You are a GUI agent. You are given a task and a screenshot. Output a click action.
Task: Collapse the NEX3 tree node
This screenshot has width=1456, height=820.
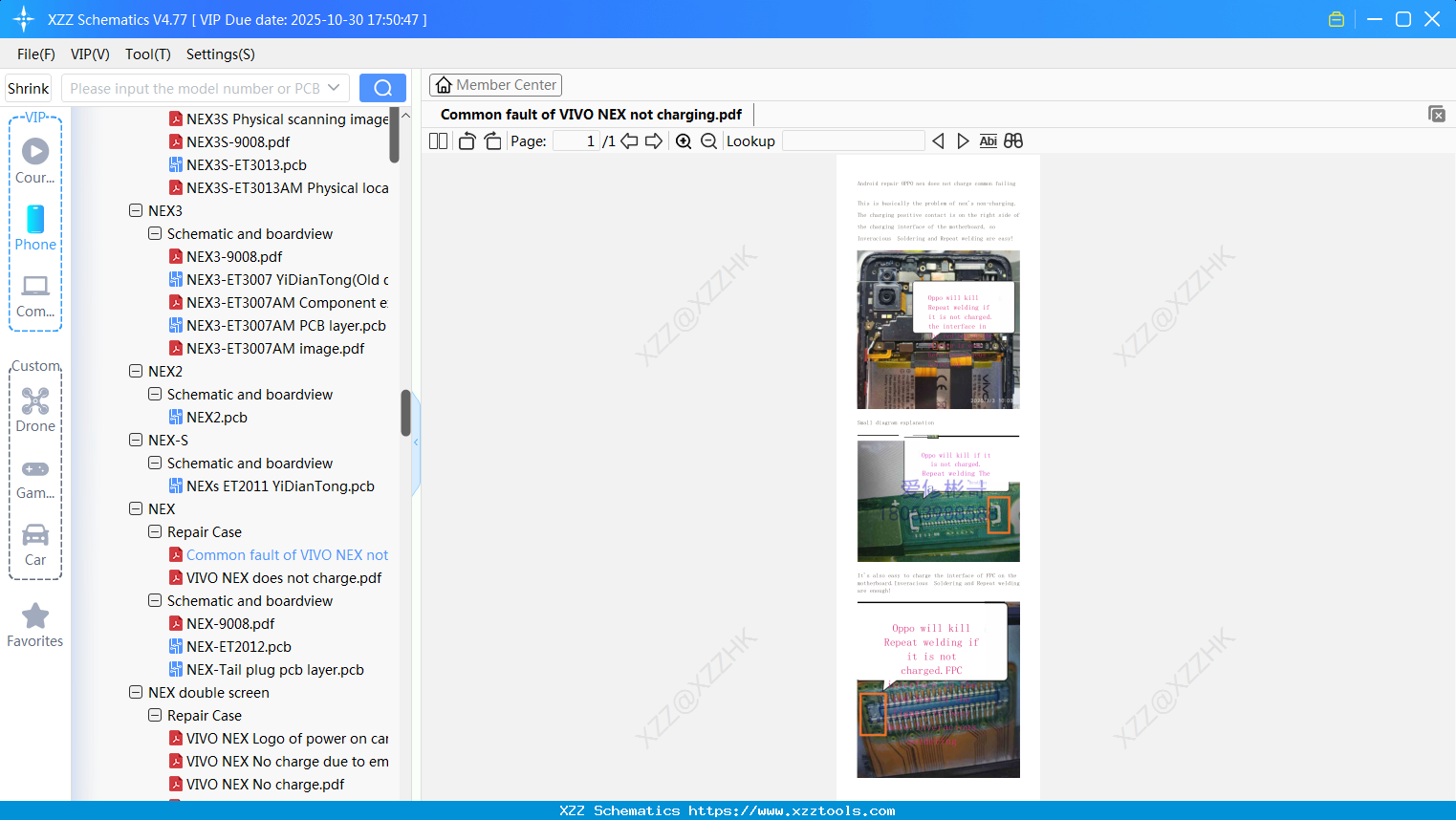[x=136, y=210]
